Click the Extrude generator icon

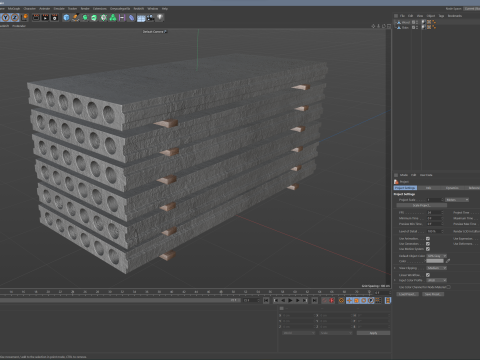94,18
